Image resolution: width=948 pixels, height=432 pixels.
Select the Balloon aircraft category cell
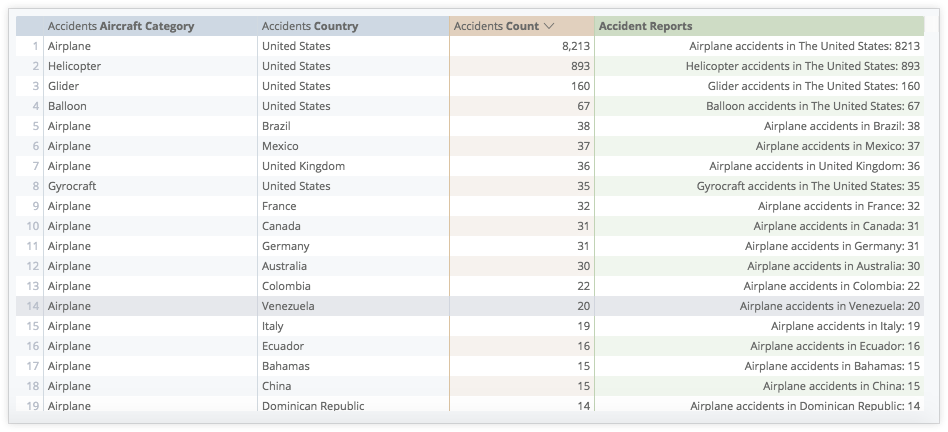coord(67,106)
